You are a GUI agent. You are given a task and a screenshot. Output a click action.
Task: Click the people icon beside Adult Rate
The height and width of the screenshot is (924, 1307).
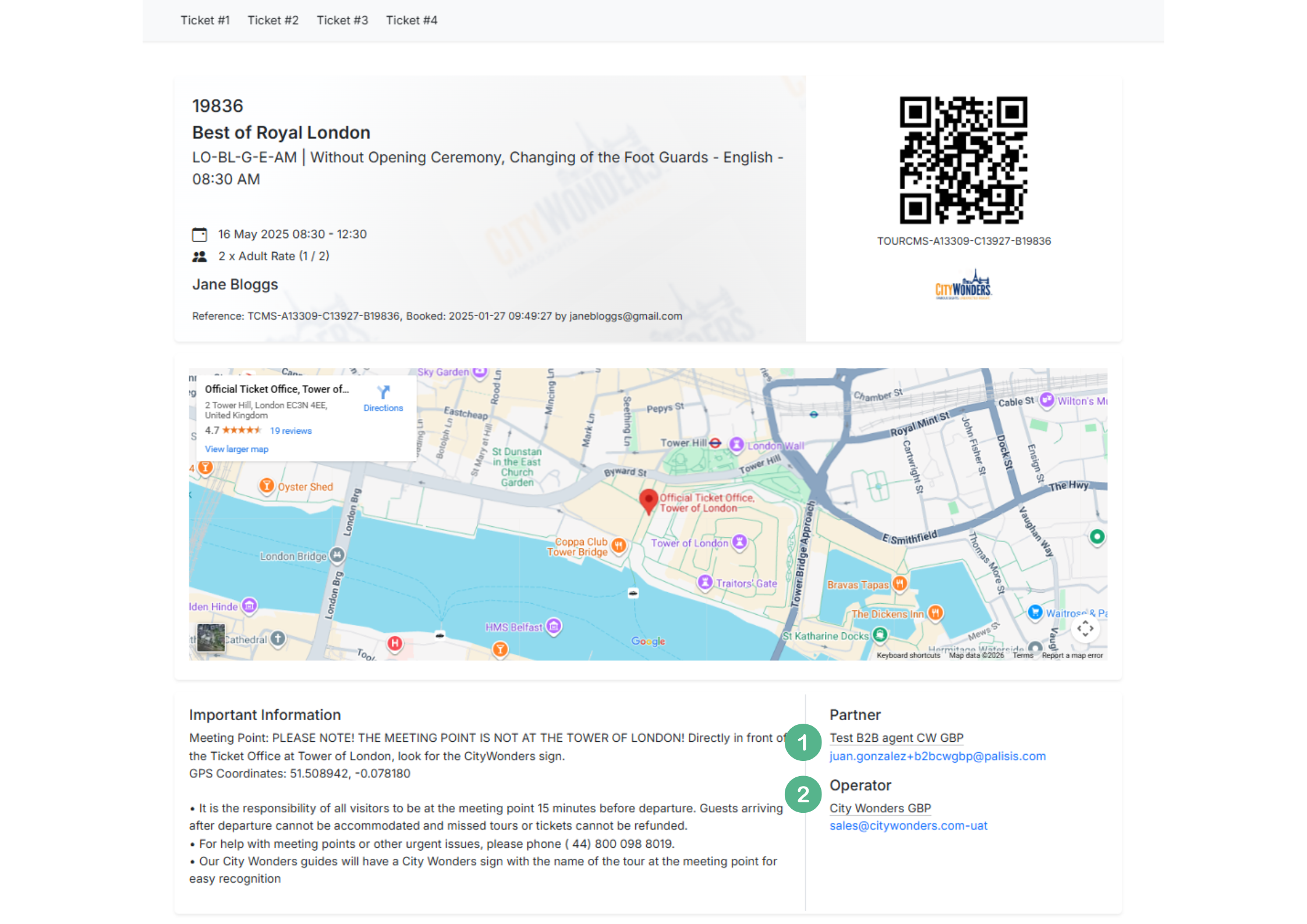click(x=200, y=256)
